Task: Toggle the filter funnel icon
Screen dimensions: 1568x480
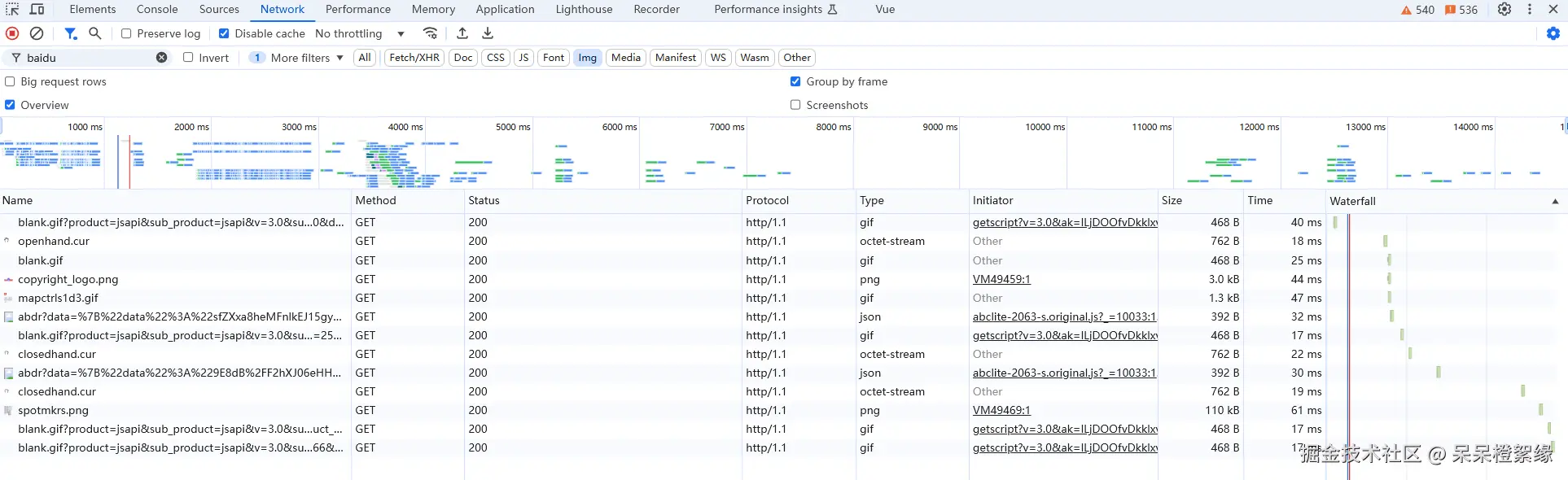Action: [71, 33]
